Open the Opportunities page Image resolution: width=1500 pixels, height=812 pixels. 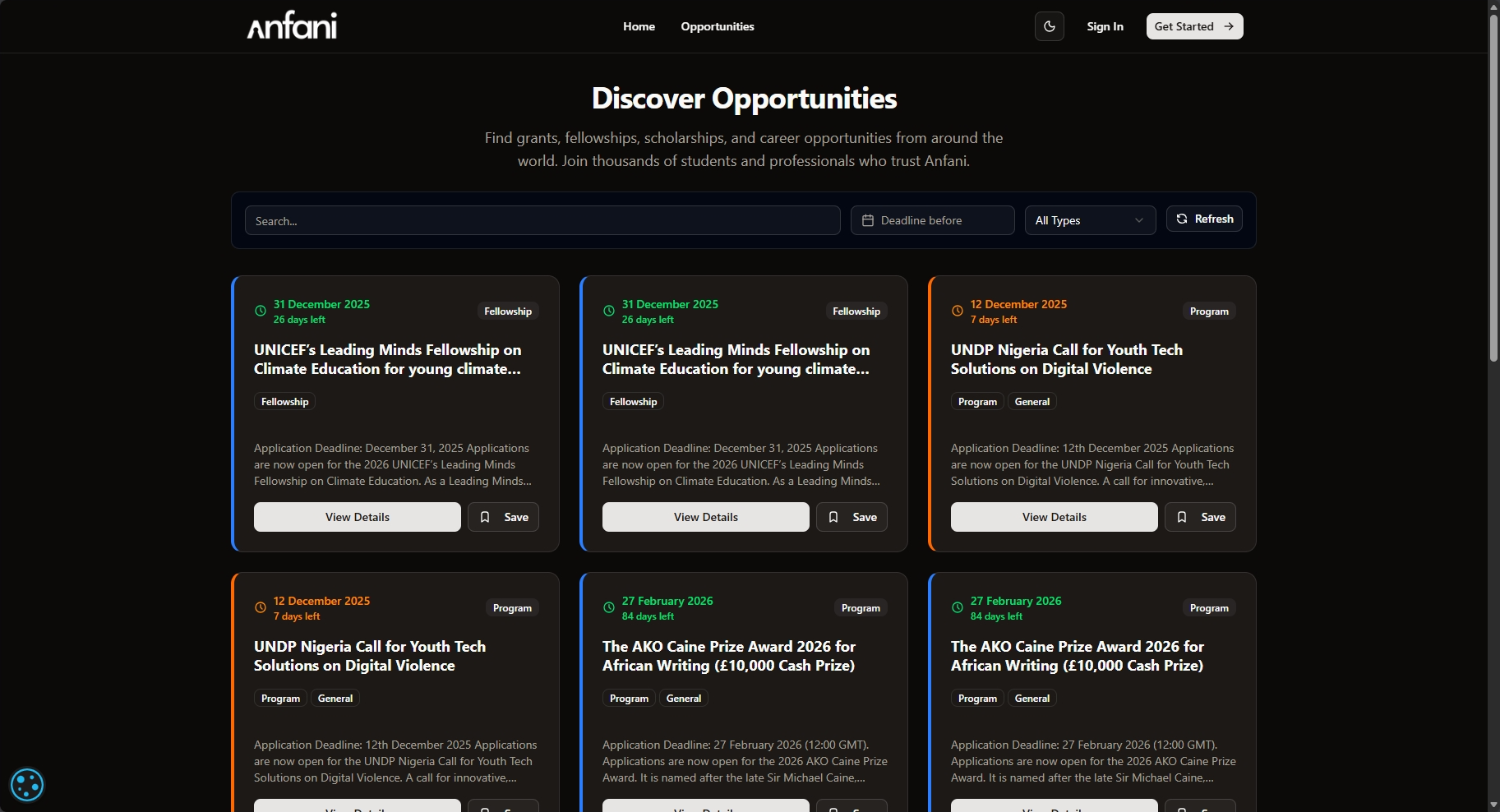[717, 26]
